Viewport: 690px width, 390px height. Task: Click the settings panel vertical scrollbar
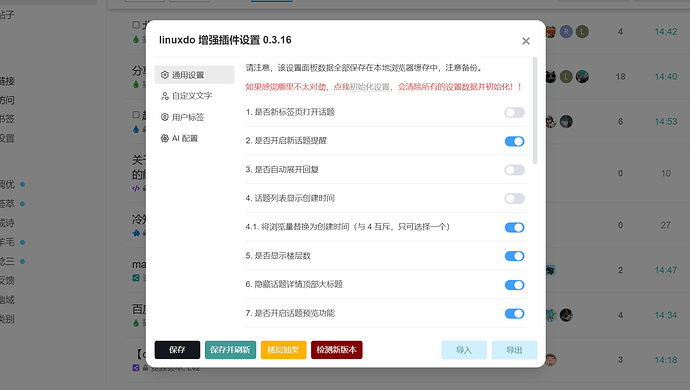tap(535, 110)
